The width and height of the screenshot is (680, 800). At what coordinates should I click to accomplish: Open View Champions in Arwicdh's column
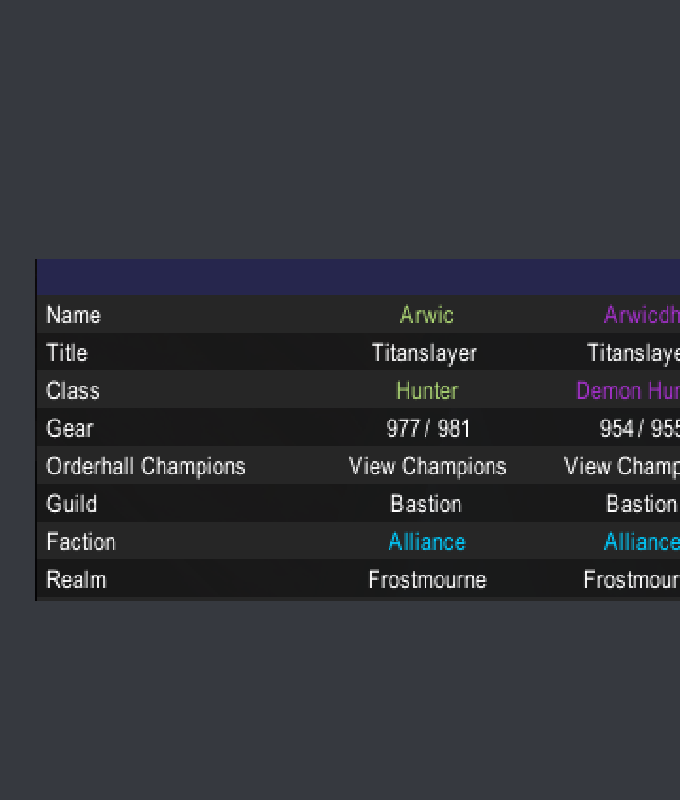(x=622, y=466)
